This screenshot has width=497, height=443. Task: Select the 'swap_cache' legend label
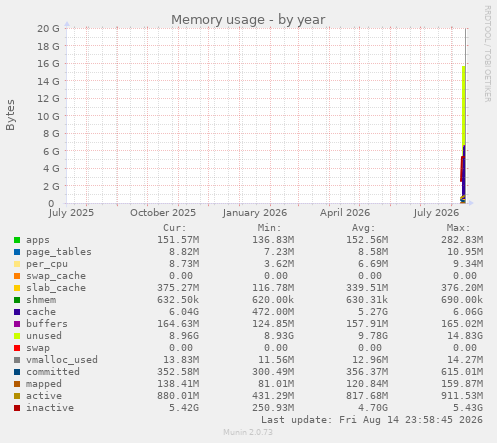click(x=56, y=276)
